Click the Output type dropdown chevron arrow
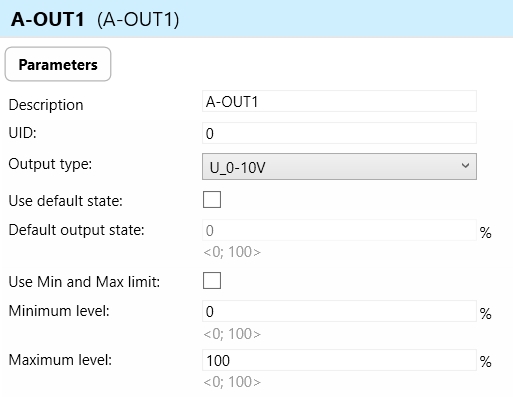Viewport: 513px width, 417px height. pyautogui.click(x=466, y=166)
